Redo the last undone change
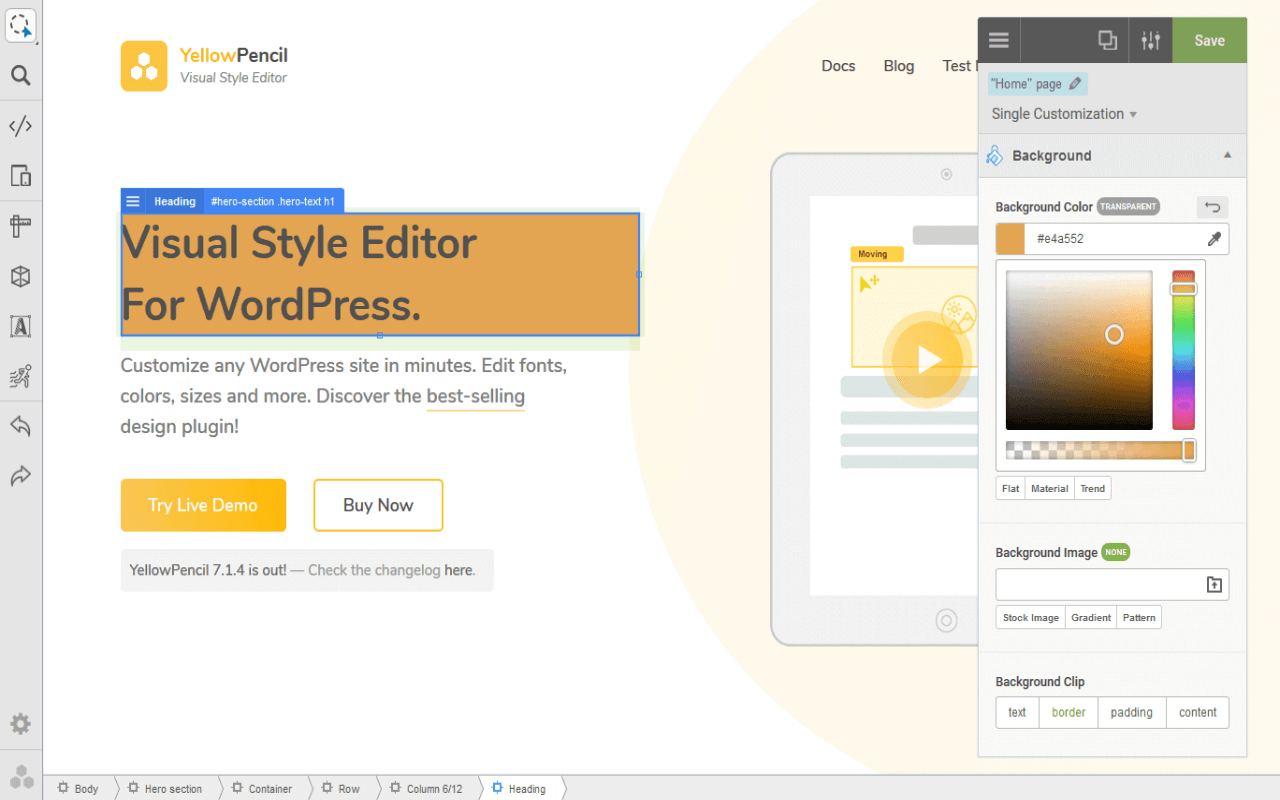This screenshot has height=800, width=1280. point(21,476)
